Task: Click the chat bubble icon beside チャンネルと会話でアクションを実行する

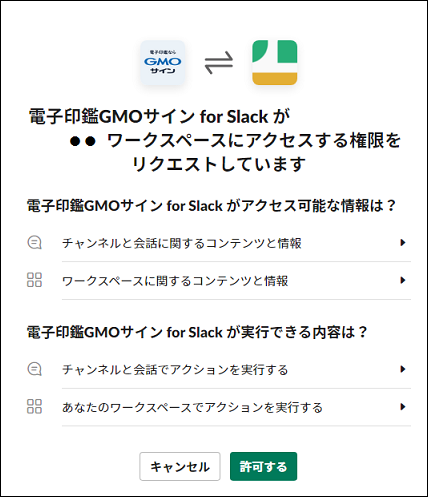Action: tap(34, 369)
